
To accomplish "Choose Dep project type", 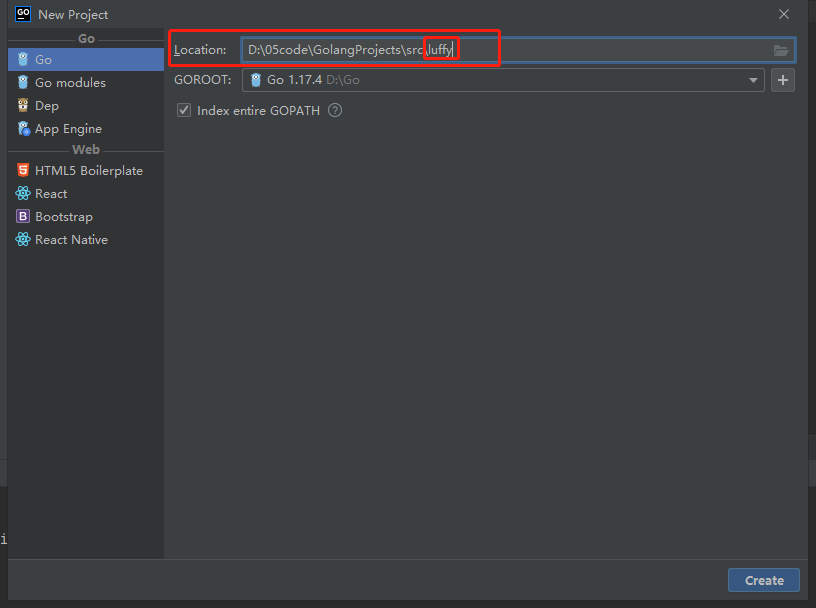I will coord(86,106).
